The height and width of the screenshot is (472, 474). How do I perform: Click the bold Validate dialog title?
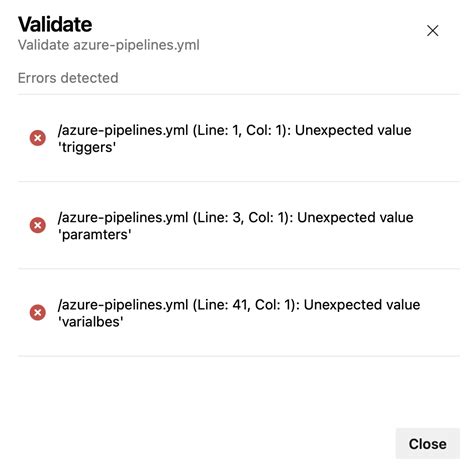click(55, 24)
